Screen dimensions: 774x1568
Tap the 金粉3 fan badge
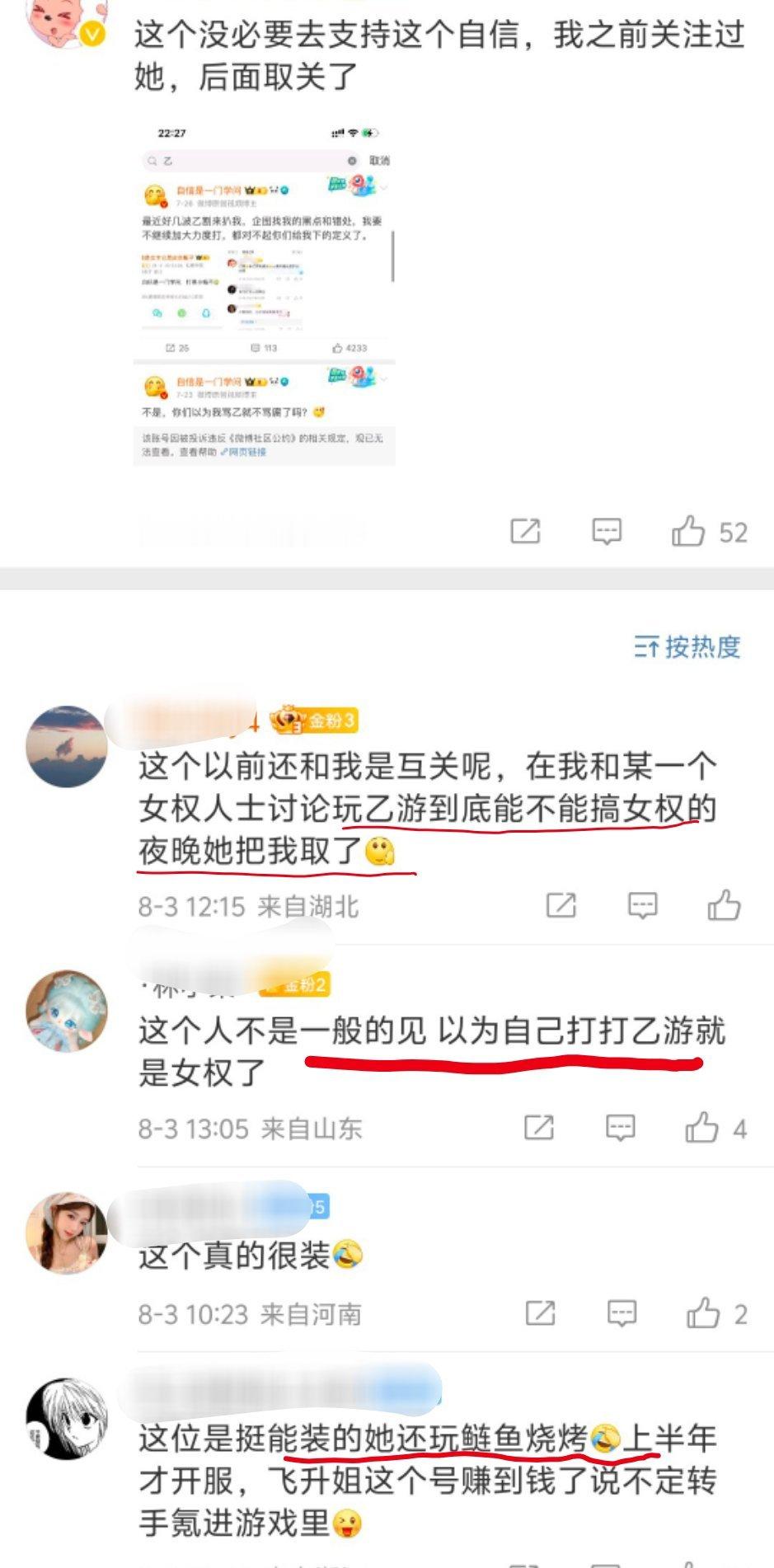(314, 721)
